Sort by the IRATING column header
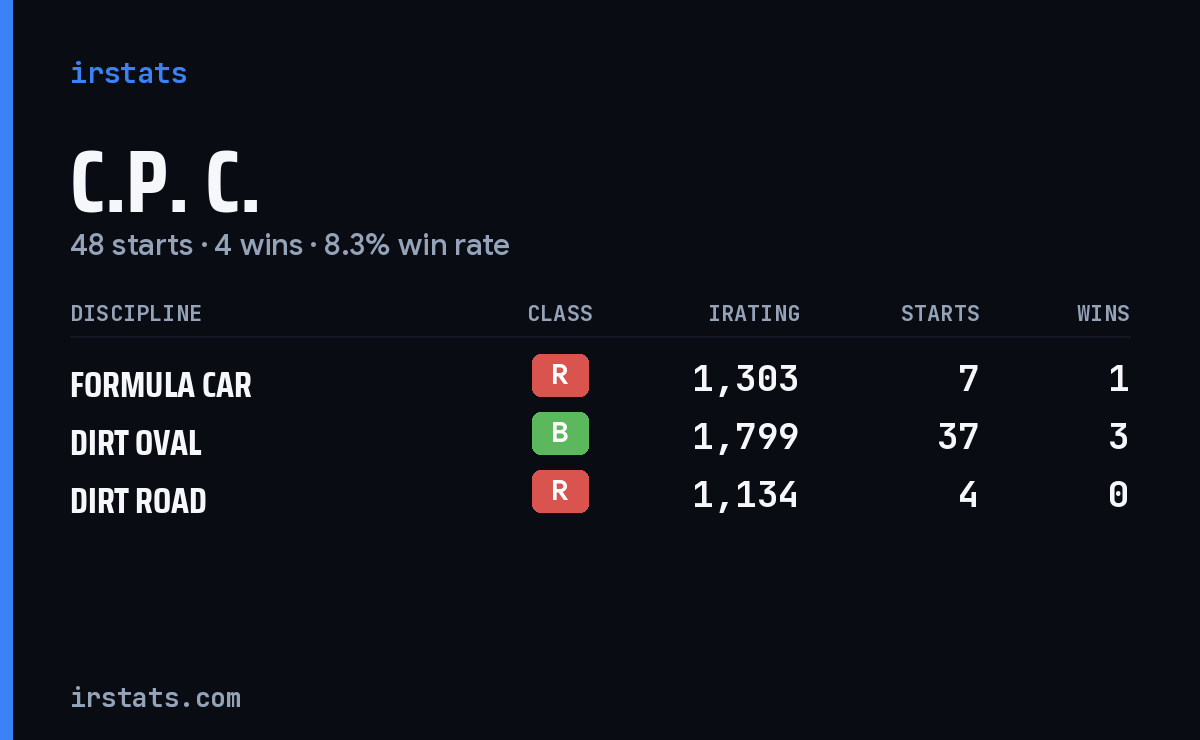This screenshot has height=740, width=1200. [x=754, y=314]
